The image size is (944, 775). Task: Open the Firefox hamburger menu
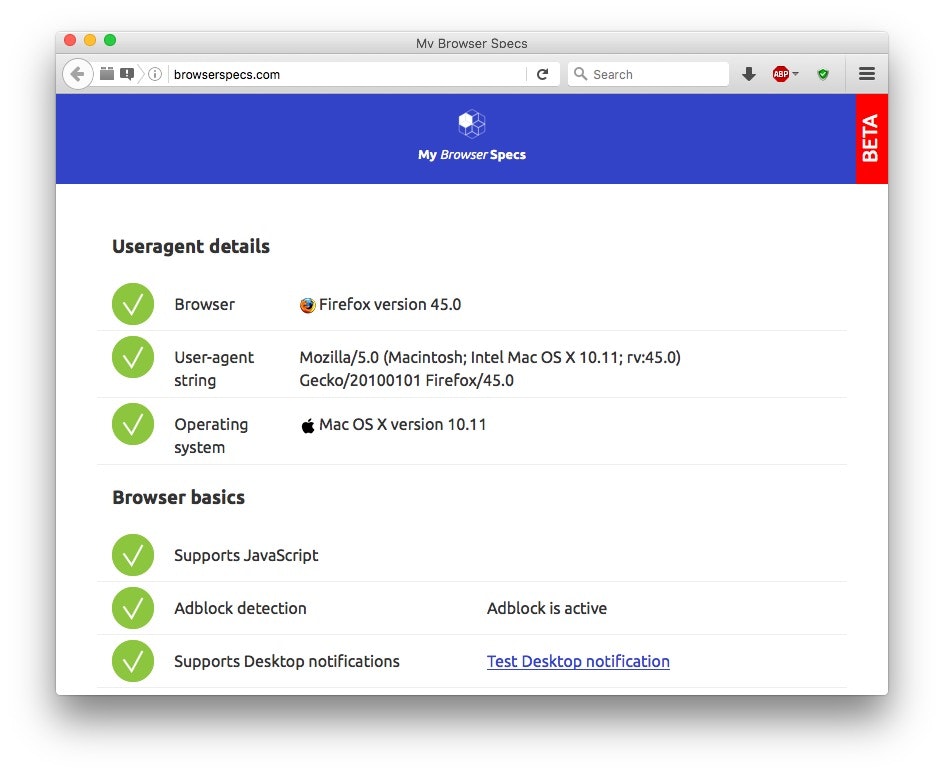866,73
